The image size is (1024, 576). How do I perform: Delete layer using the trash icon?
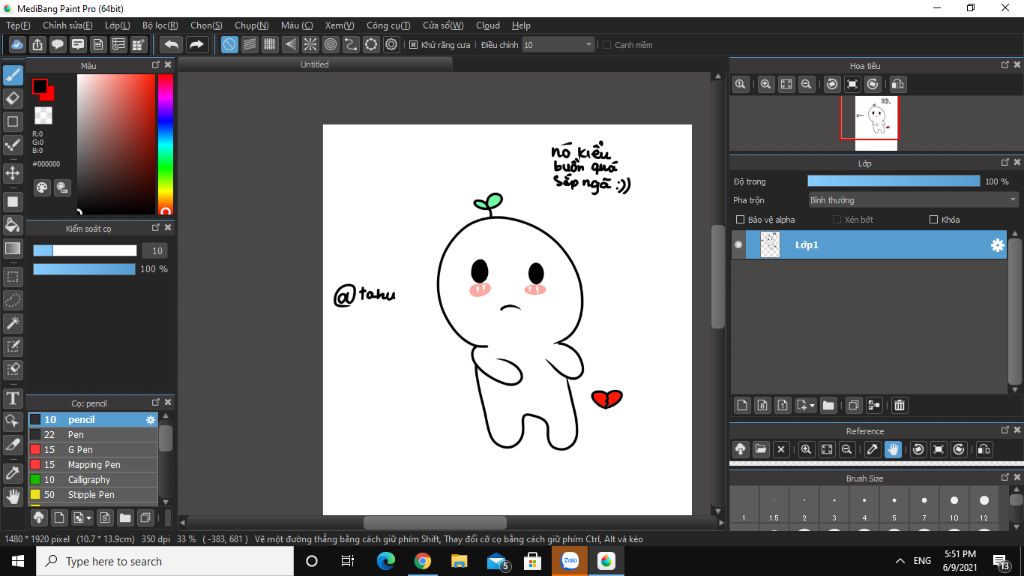click(899, 406)
